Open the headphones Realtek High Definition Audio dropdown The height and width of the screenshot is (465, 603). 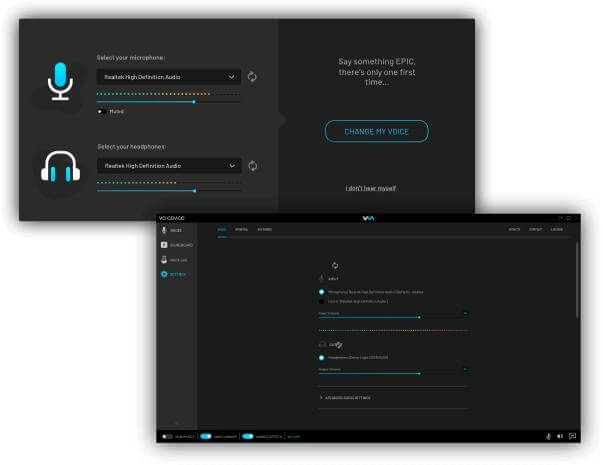[169, 166]
